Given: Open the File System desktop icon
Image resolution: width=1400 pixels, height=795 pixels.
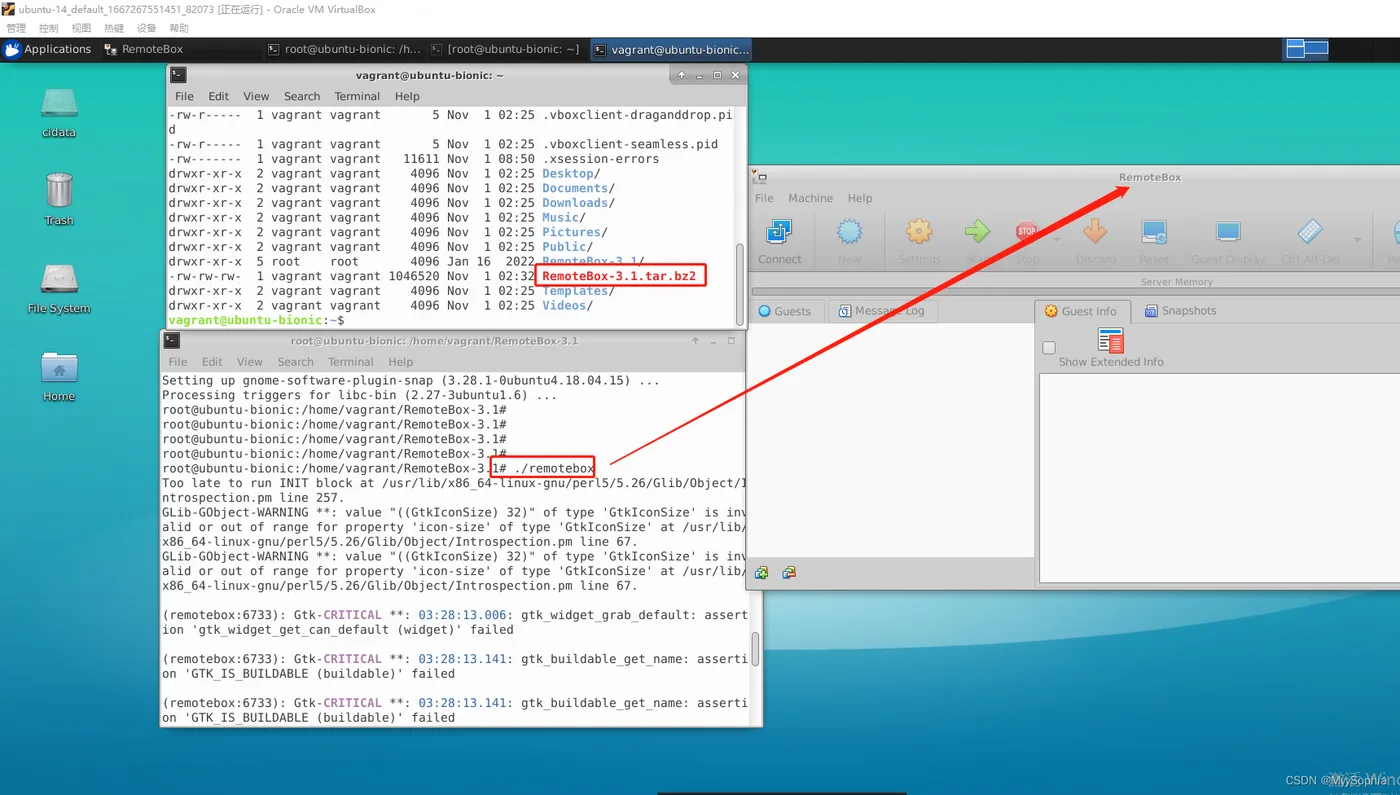Looking at the screenshot, I should click(59, 279).
